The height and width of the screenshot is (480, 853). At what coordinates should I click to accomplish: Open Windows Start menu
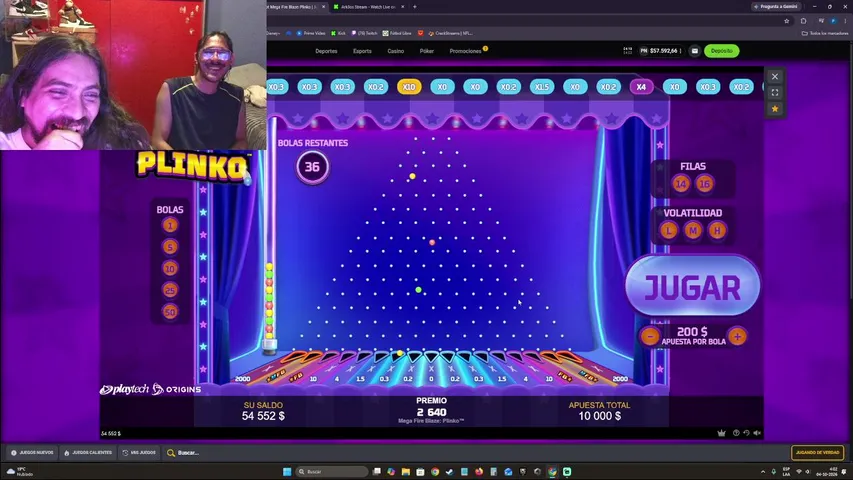pyautogui.click(x=287, y=472)
